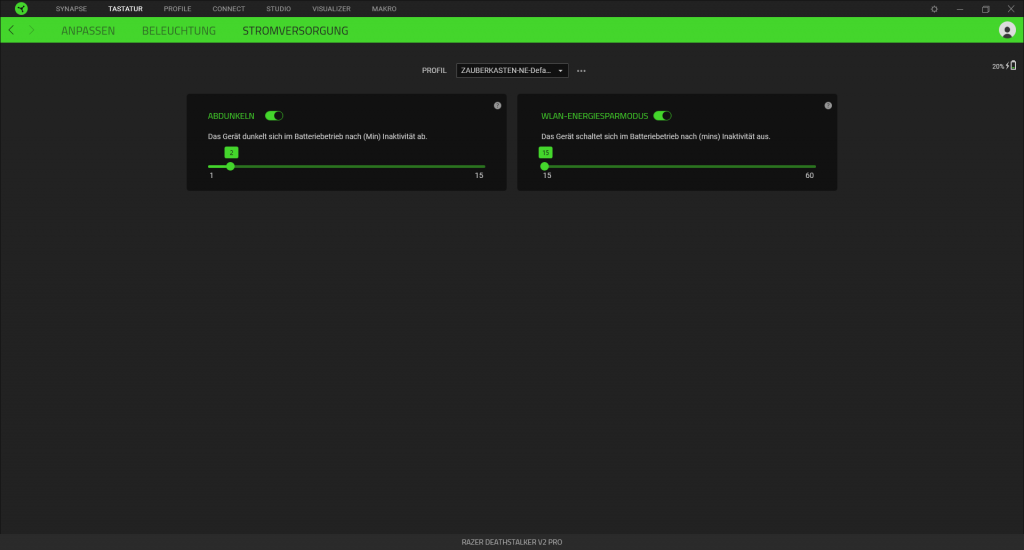Click the WLAN-Energiesparmodus heading text

594,116
